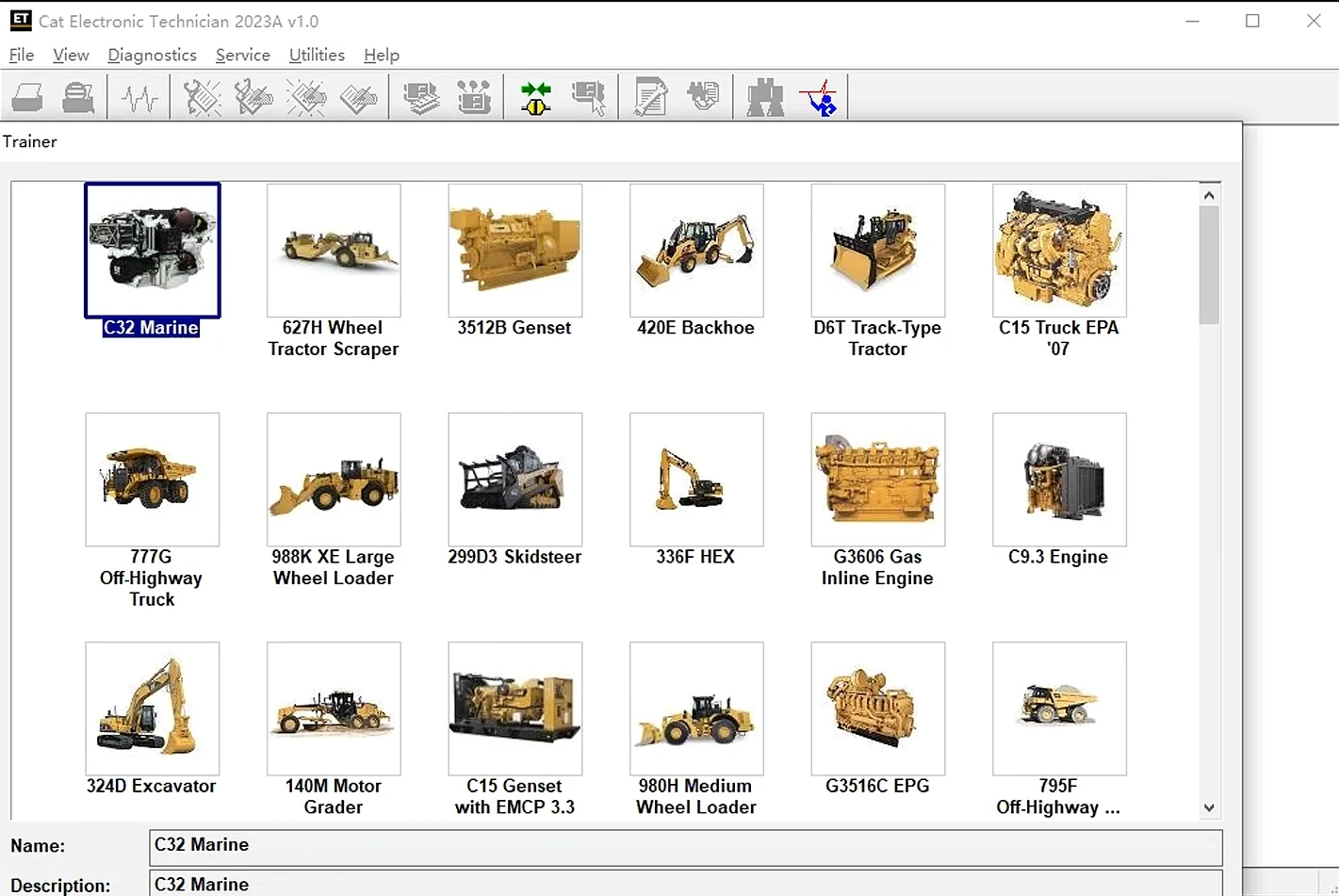Open Active Diagnostic Codes toolbar icon
This screenshot has height=896, width=1339.
pos(202,97)
